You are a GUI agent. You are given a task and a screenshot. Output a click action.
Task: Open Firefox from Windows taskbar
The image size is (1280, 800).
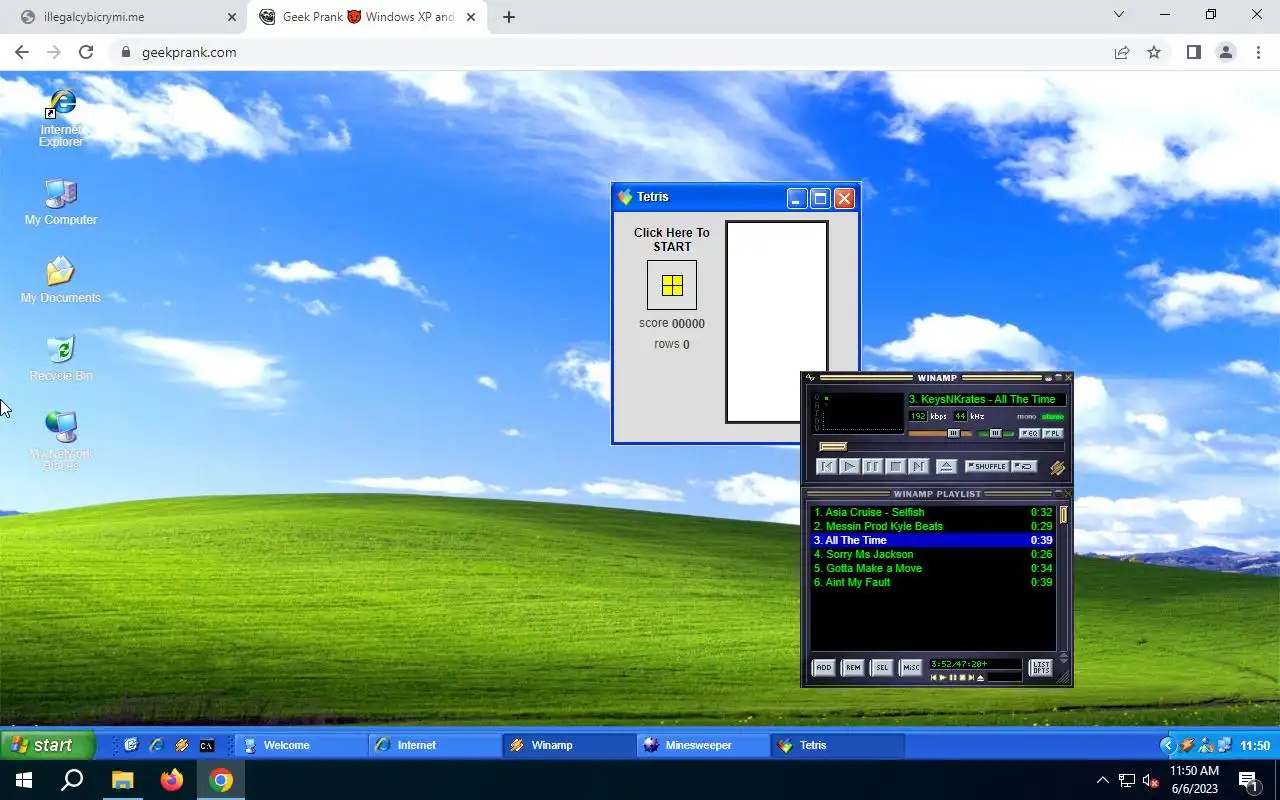click(x=172, y=780)
